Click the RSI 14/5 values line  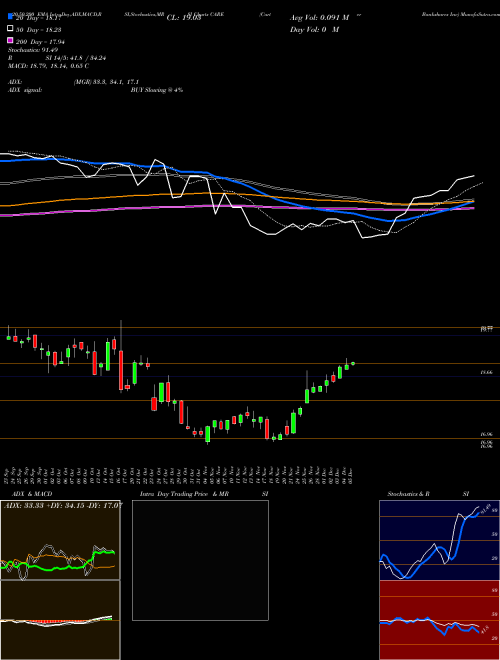[x=57, y=58]
